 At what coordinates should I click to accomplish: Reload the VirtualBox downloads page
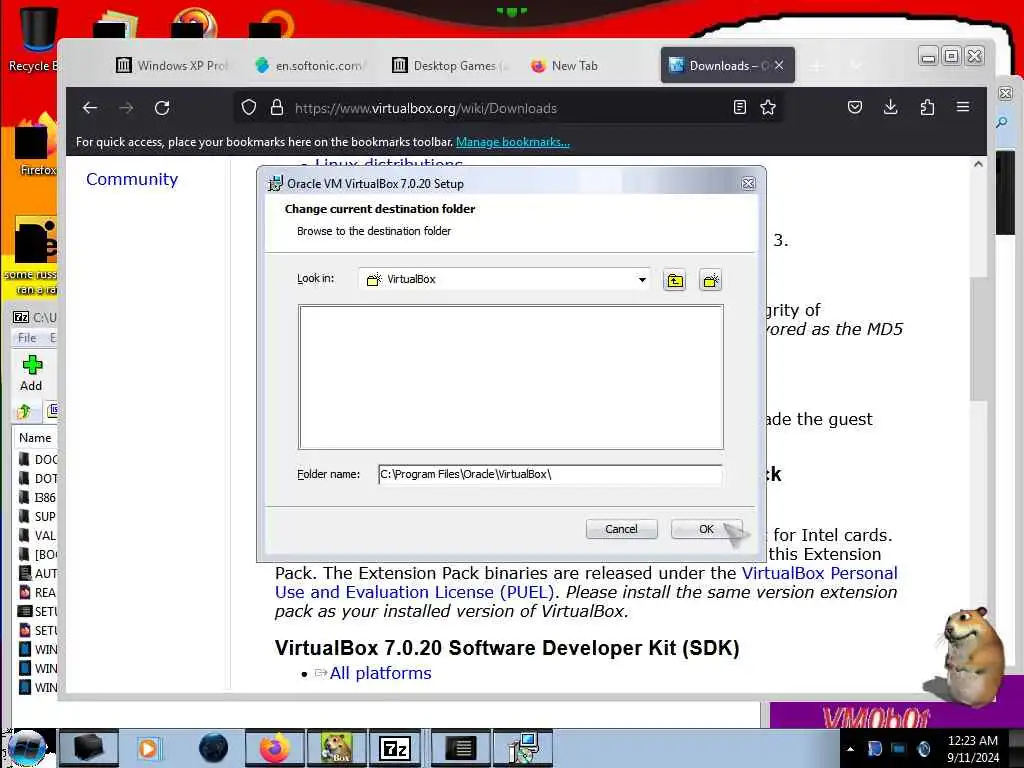click(x=162, y=108)
